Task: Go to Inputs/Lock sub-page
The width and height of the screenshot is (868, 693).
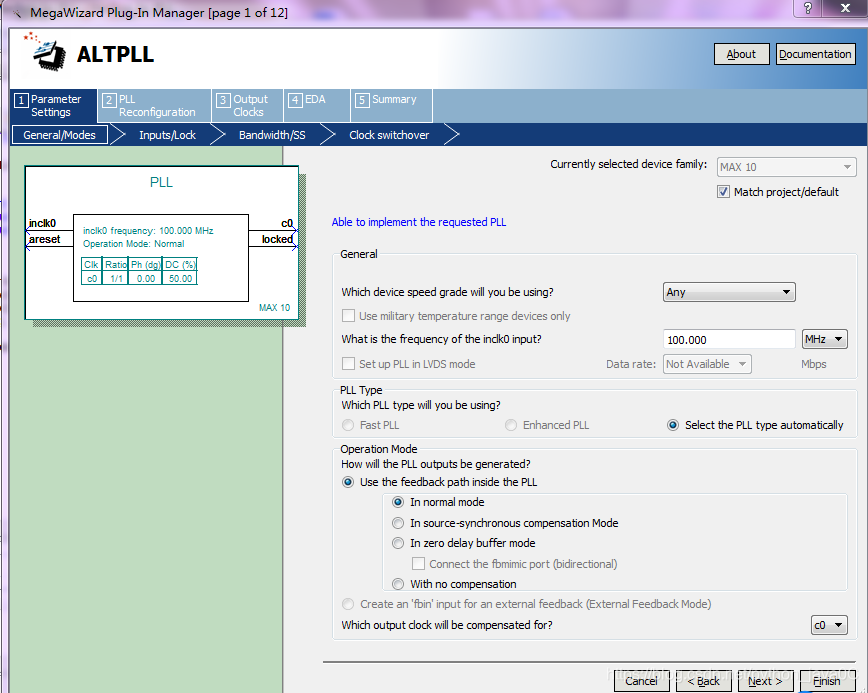Action: (x=167, y=135)
